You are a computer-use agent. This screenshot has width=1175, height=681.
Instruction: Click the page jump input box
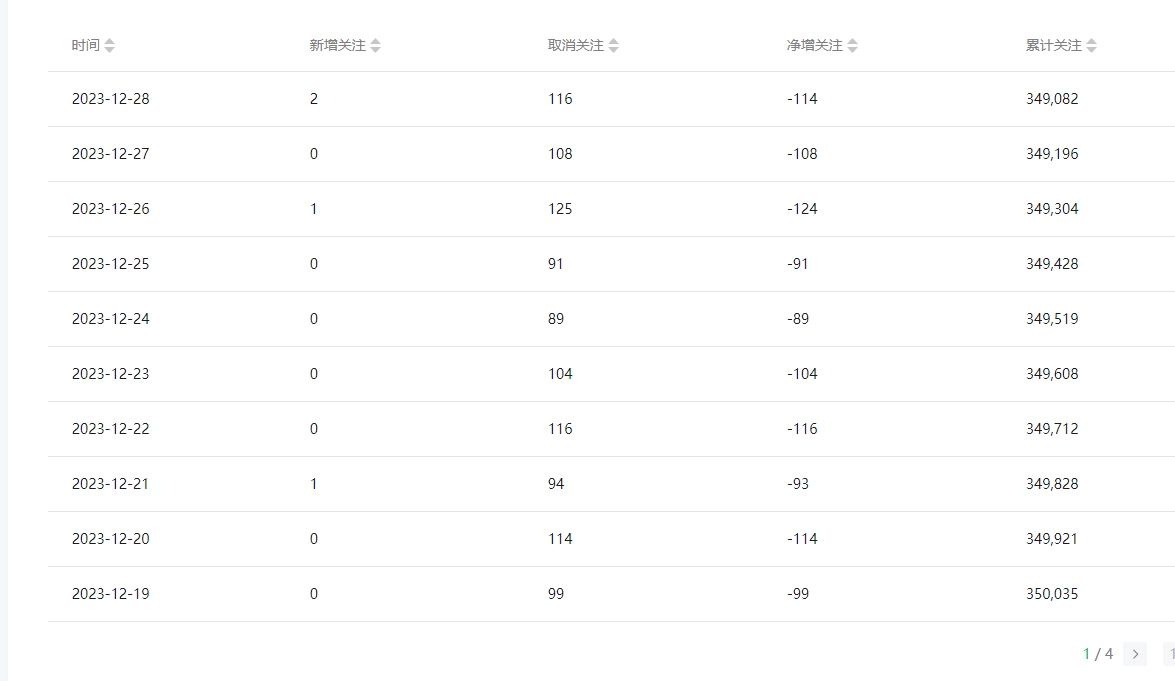1169,654
